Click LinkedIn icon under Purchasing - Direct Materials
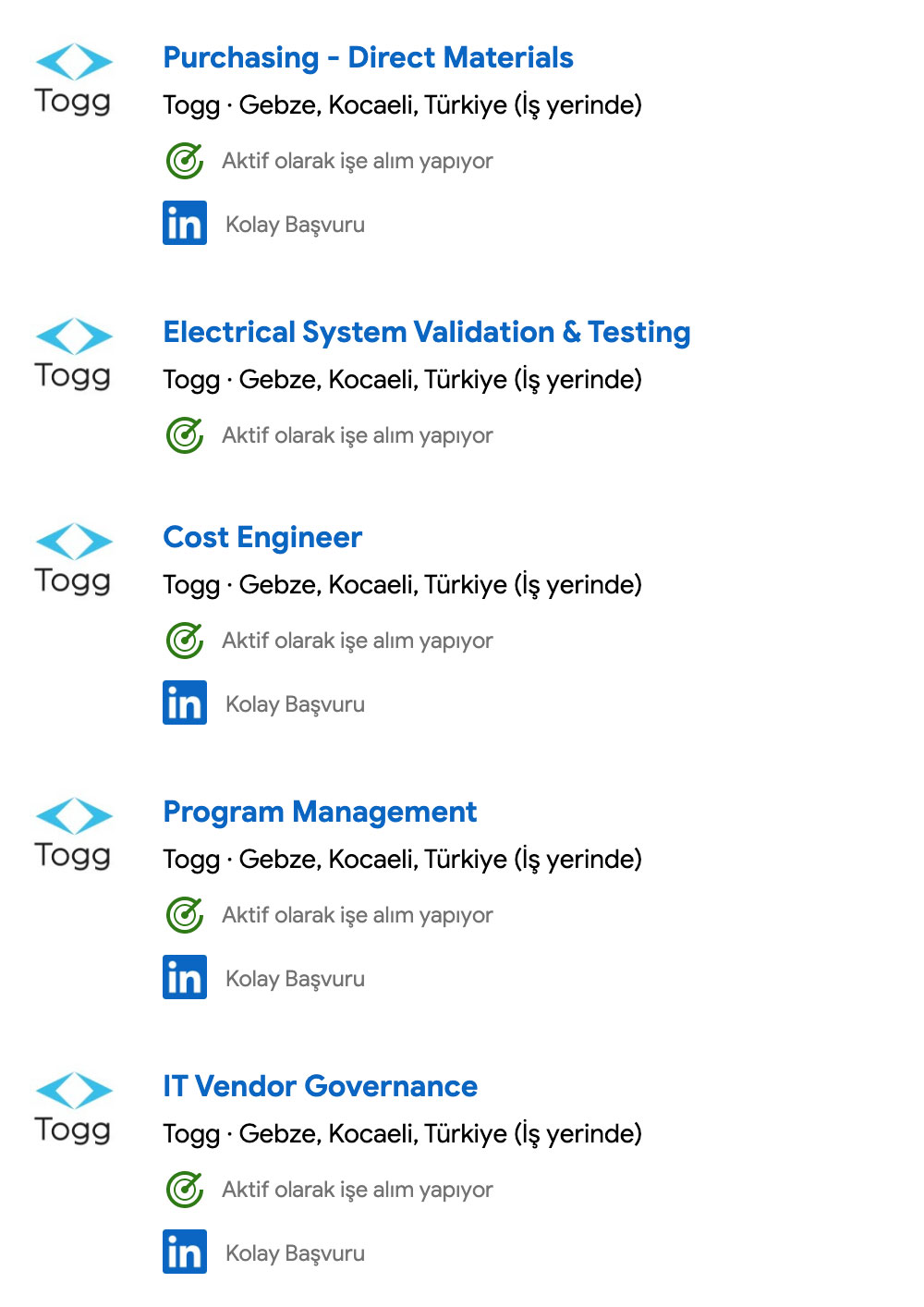 pyautogui.click(x=185, y=223)
